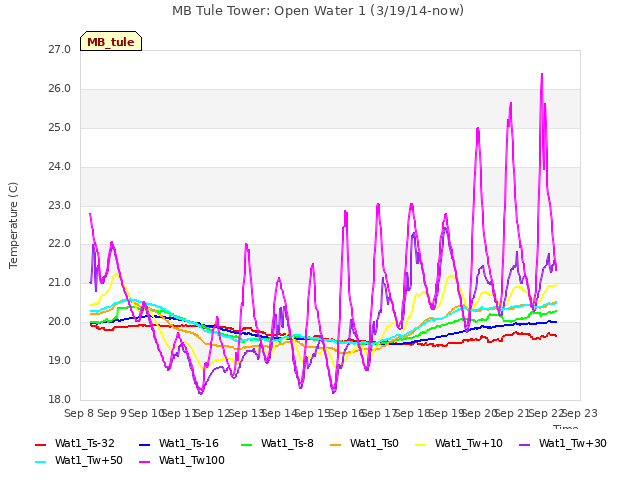Screen dimensions: 640x480
Task: Select the Wat1_Ts0 legend label
Action: coord(374,443)
